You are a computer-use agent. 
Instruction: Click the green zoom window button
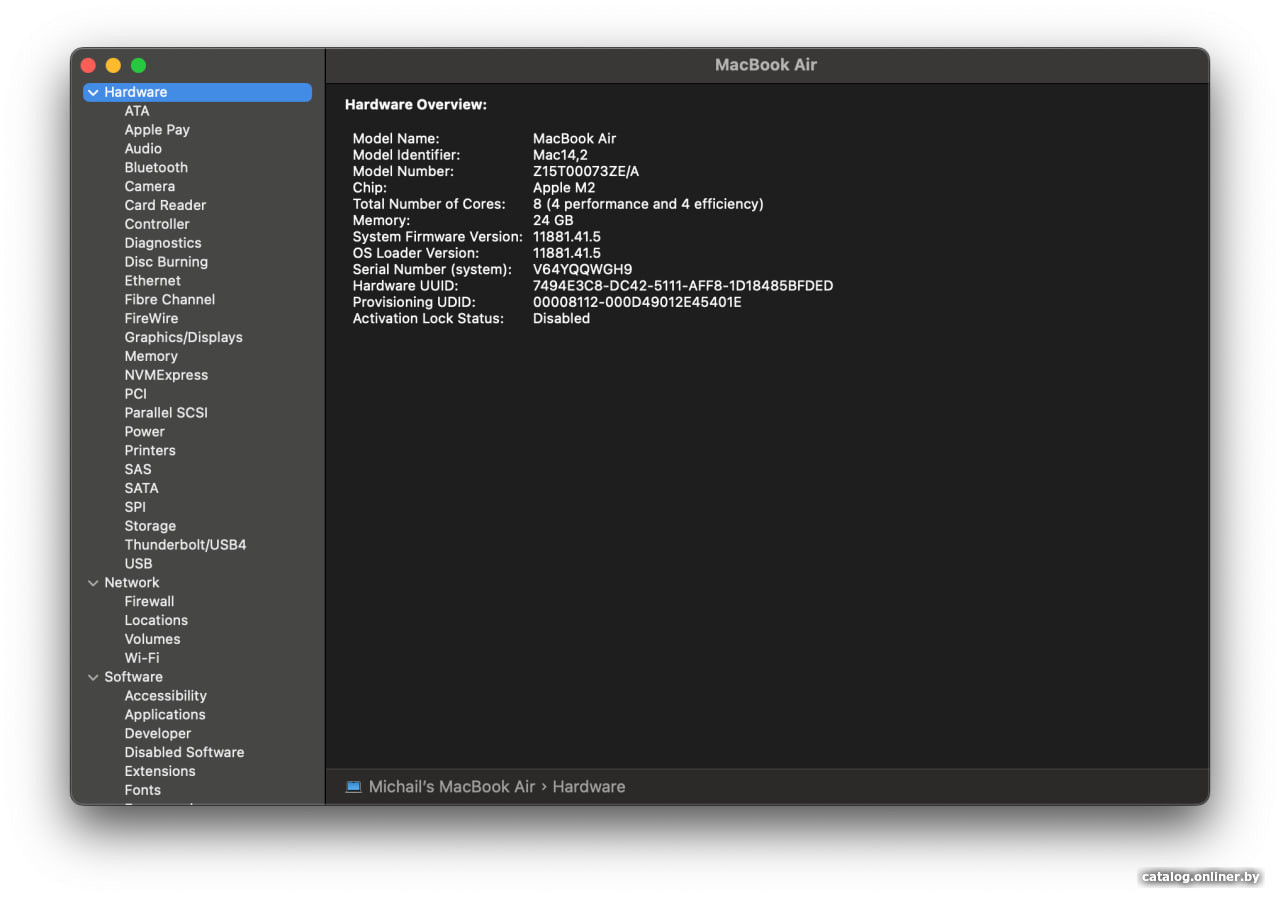(x=138, y=66)
